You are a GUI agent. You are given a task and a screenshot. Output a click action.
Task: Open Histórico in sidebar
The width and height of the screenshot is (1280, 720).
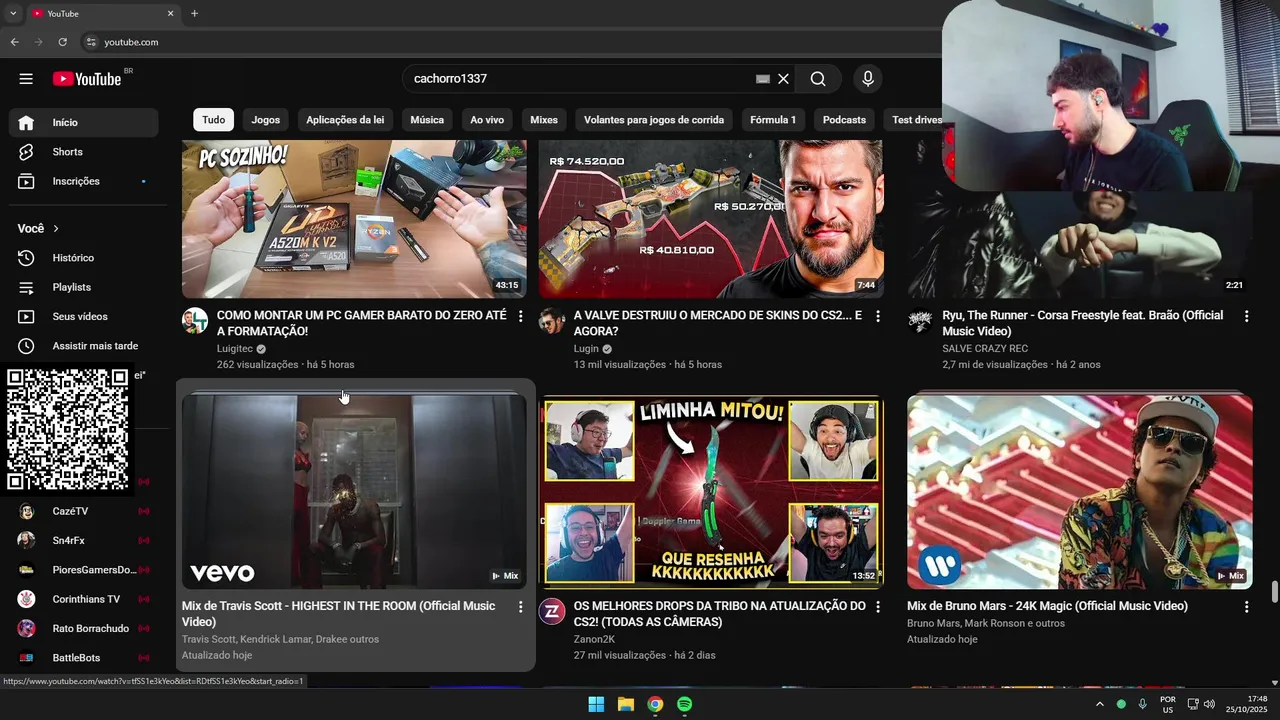84,258
